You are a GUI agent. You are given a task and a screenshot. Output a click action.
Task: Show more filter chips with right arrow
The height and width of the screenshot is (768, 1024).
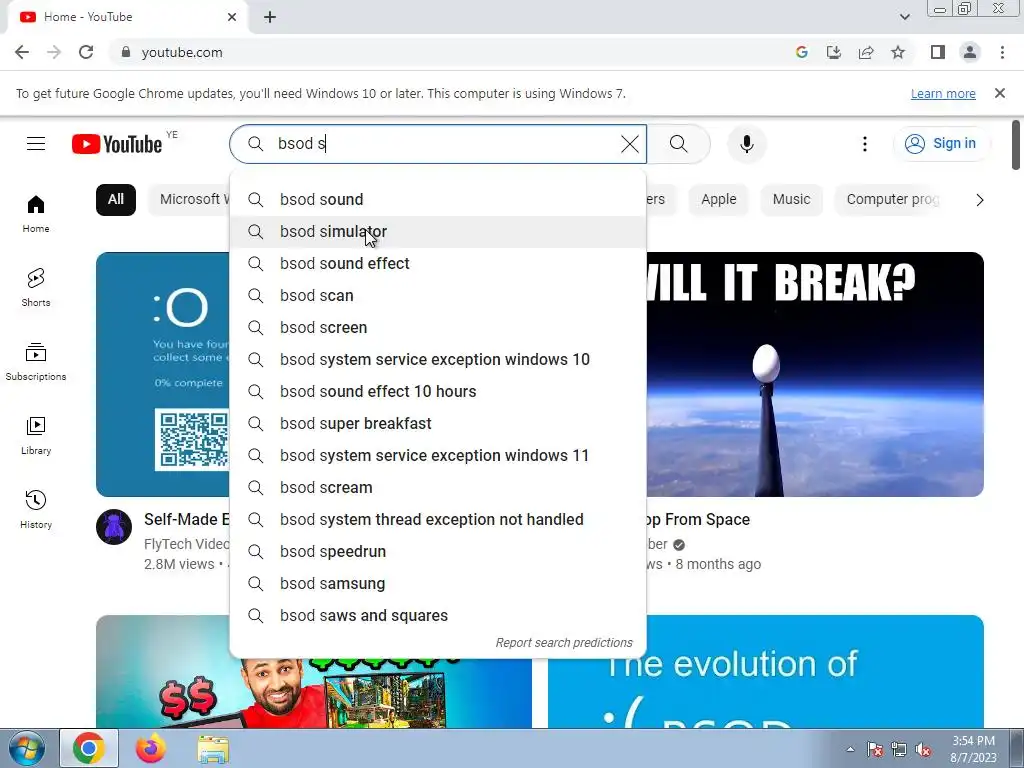[x=979, y=200]
